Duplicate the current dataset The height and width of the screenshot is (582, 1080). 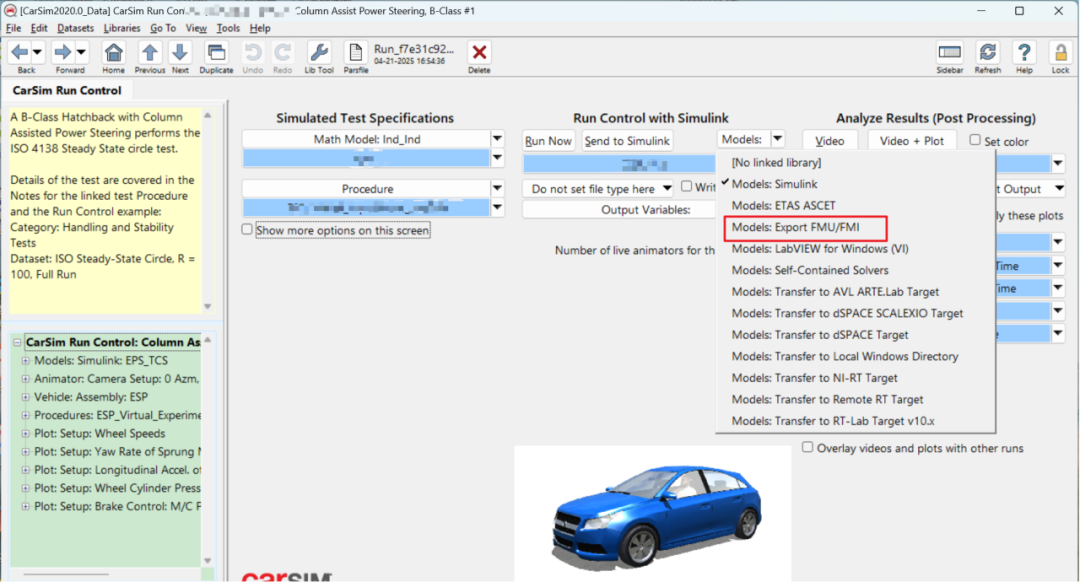click(x=216, y=52)
